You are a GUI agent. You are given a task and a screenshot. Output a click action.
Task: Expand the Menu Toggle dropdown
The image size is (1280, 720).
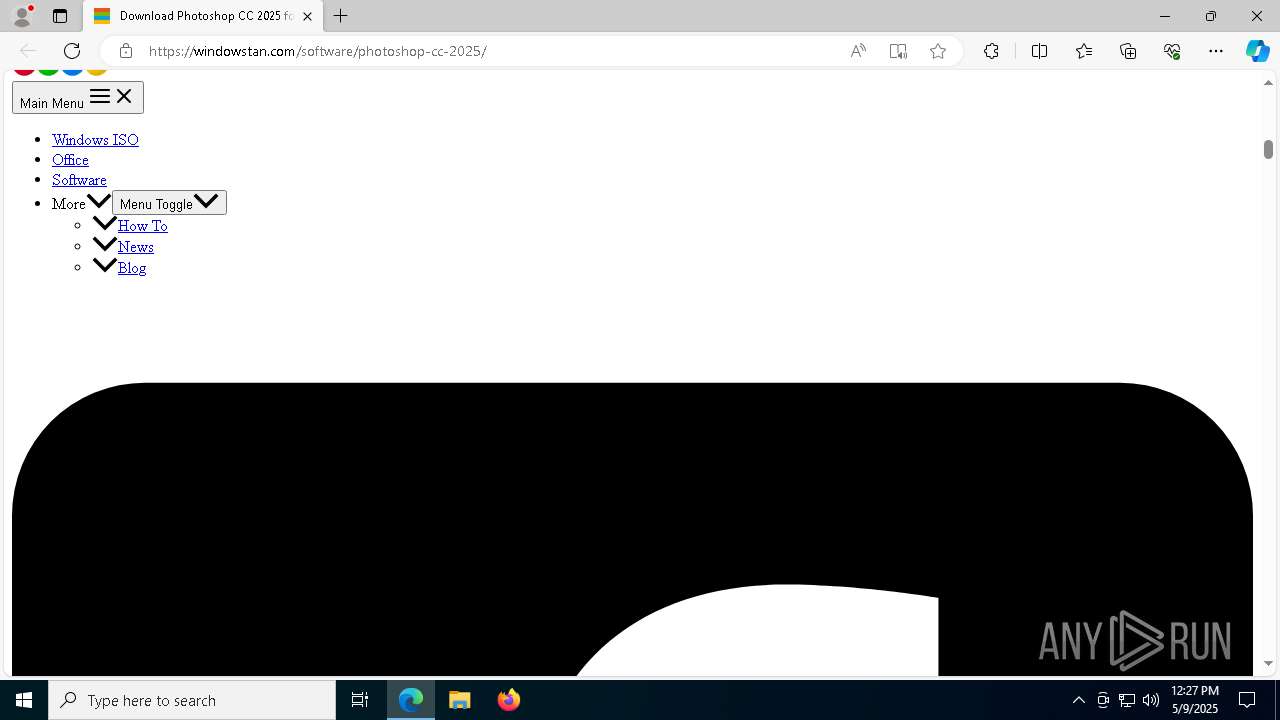point(169,203)
